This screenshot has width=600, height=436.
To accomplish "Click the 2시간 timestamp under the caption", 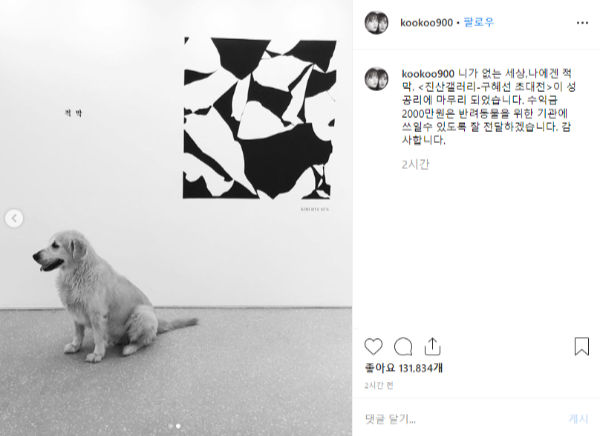I will (x=415, y=164).
